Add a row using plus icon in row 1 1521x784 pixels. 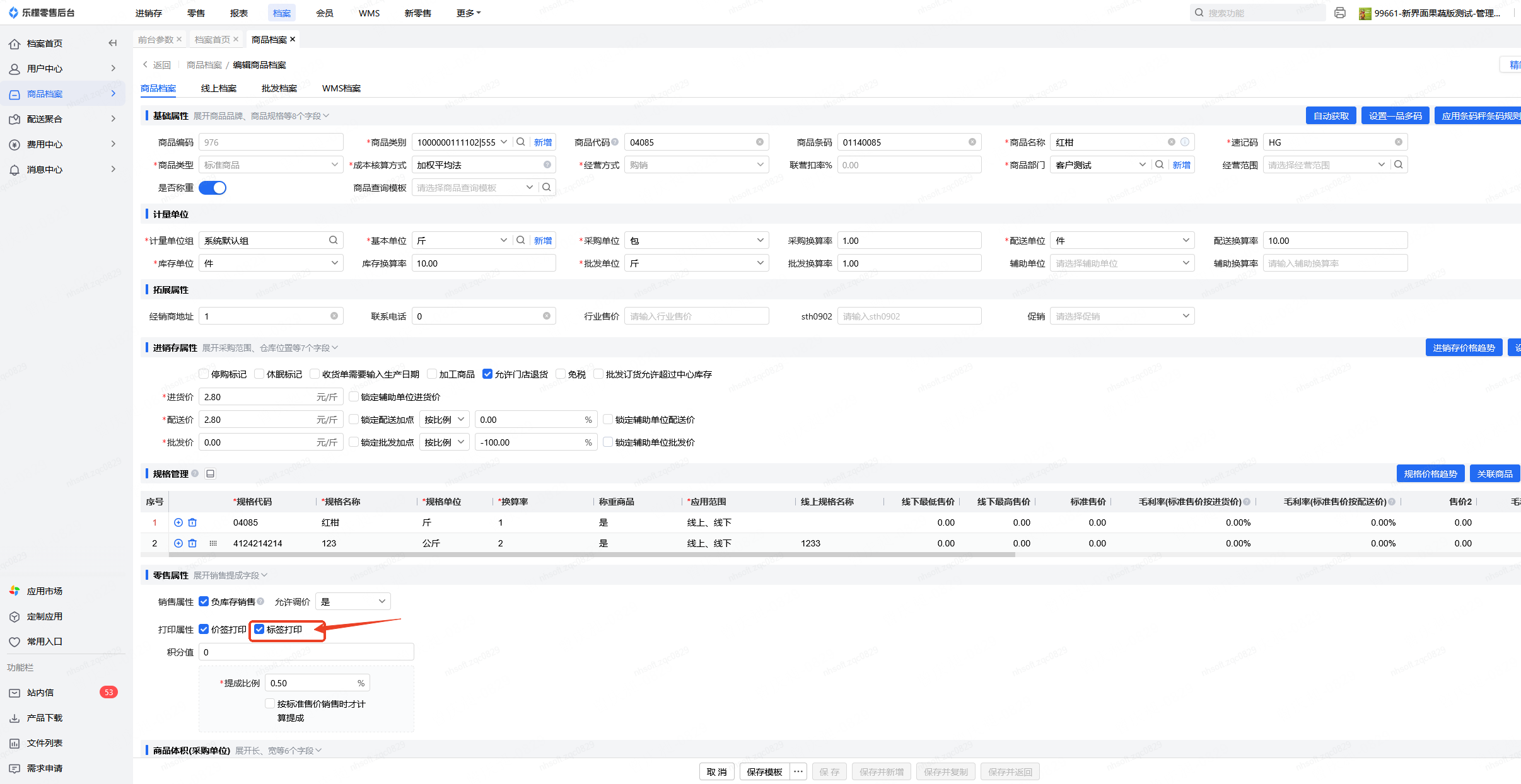click(x=178, y=522)
